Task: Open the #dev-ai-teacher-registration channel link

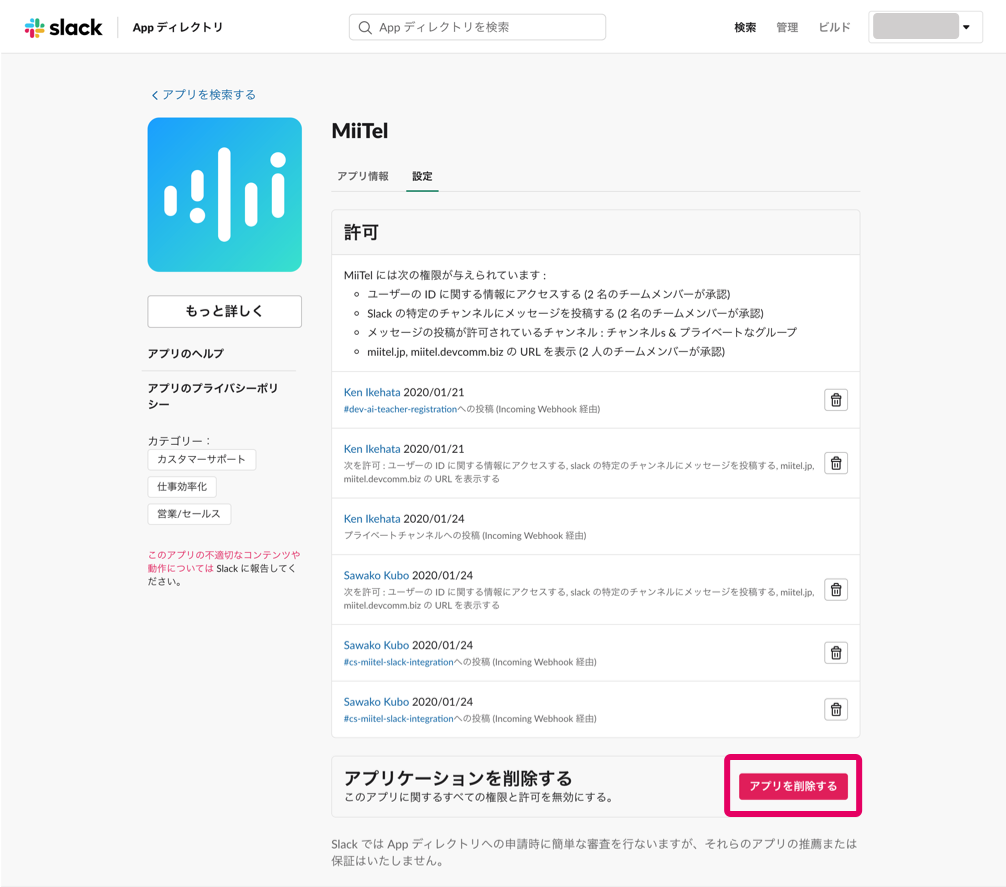Action: pos(400,409)
